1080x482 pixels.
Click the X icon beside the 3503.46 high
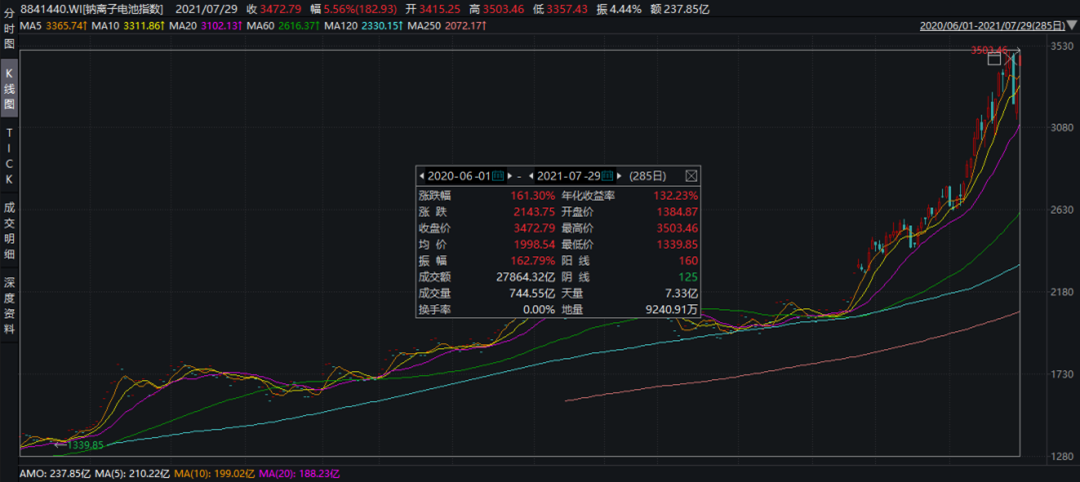pos(1012,59)
